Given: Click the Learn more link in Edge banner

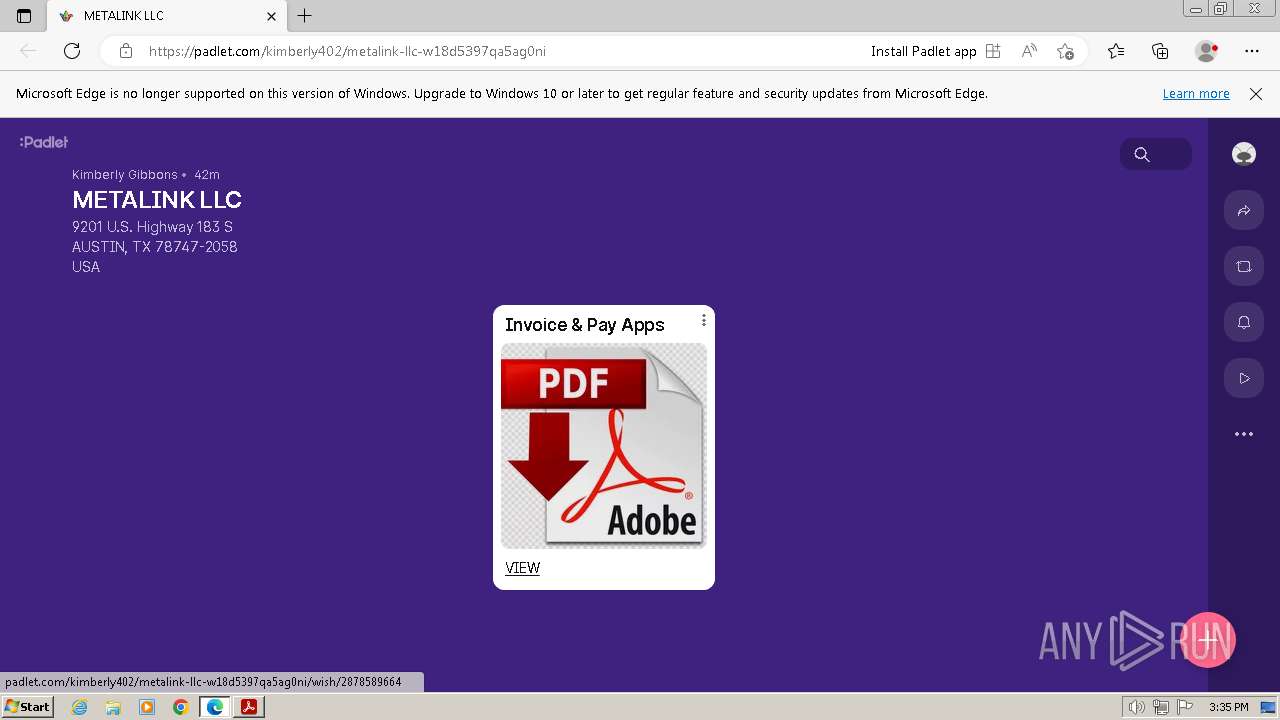Looking at the screenshot, I should (x=1196, y=93).
